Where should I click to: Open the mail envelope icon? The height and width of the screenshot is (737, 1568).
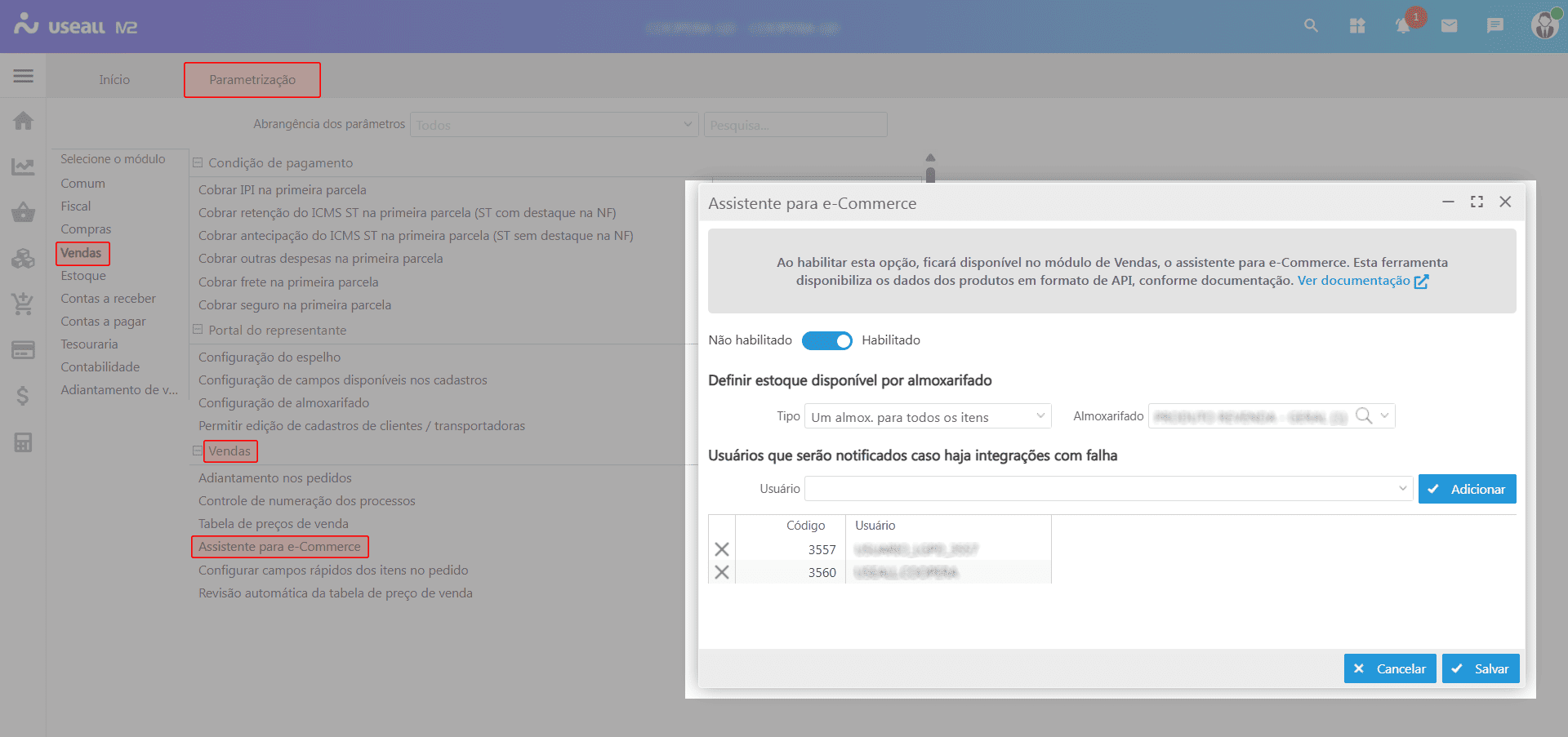coord(1449,26)
